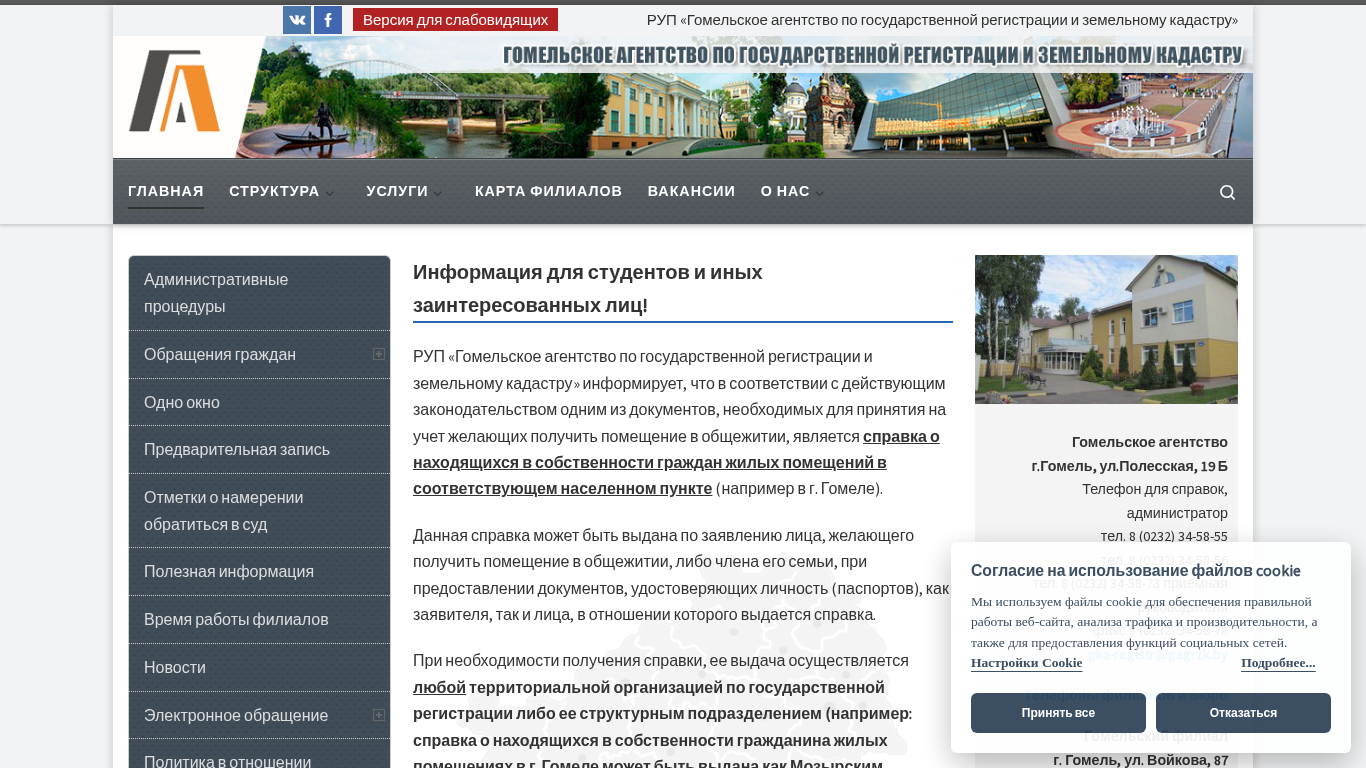1366x768 pixels.
Task: Expand the О НАС dropdown chevron
Action: (x=820, y=193)
